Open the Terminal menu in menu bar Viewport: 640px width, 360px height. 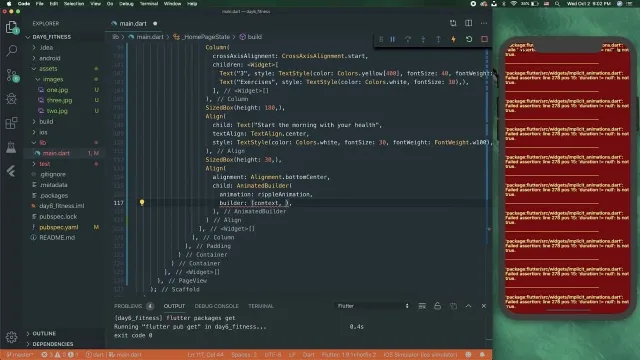click(x=149, y=4)
